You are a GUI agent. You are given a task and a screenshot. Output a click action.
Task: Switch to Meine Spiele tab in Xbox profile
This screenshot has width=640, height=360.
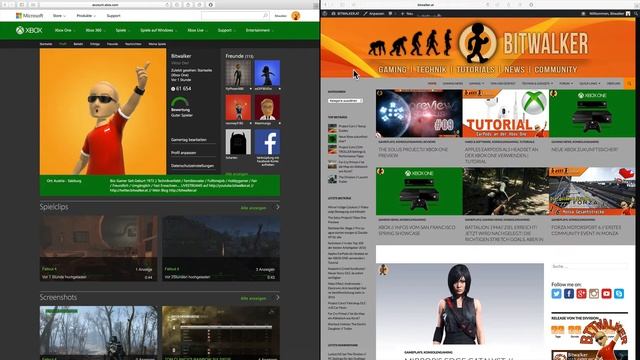point(157,44)
